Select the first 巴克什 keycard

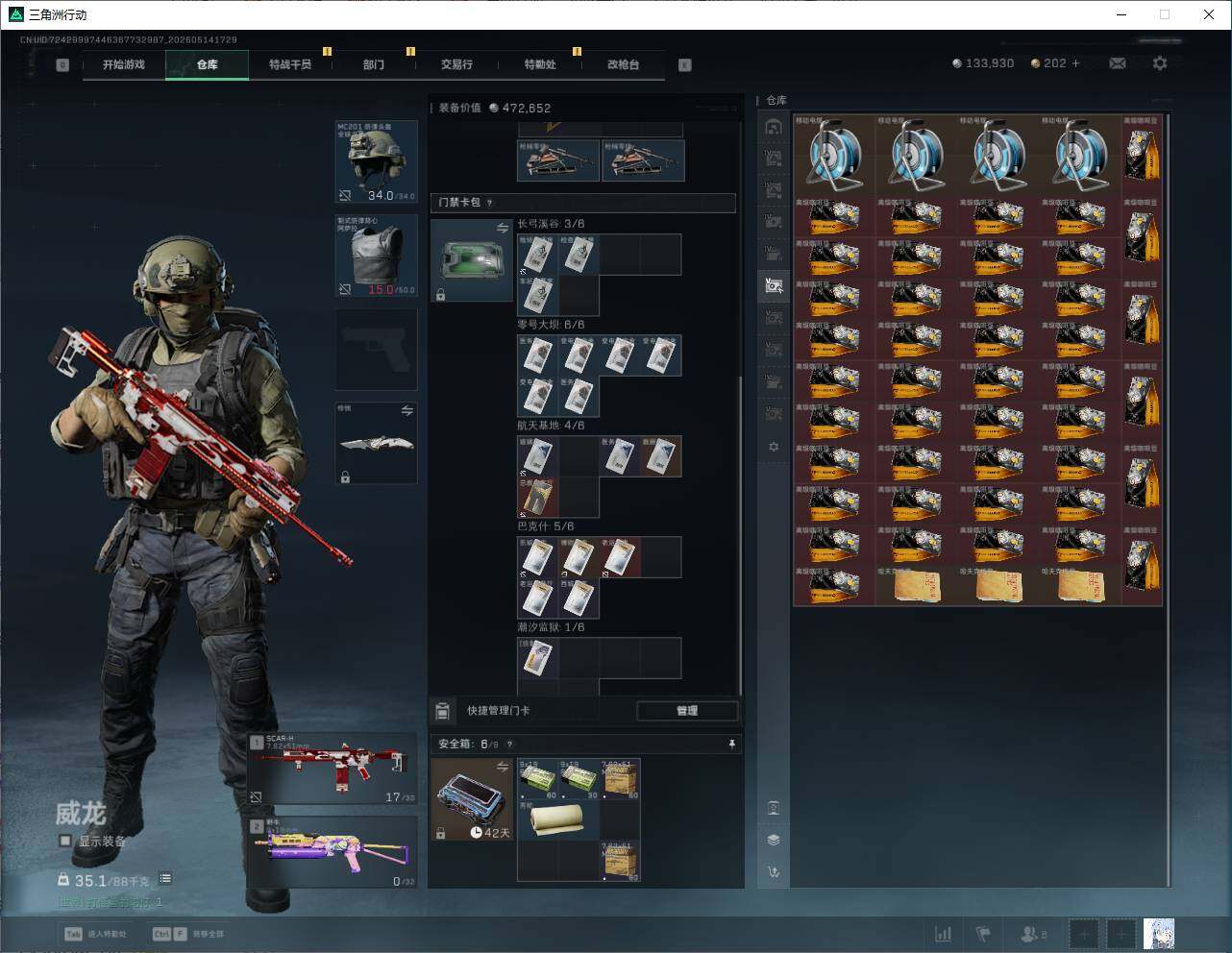(x=538, y=557)
